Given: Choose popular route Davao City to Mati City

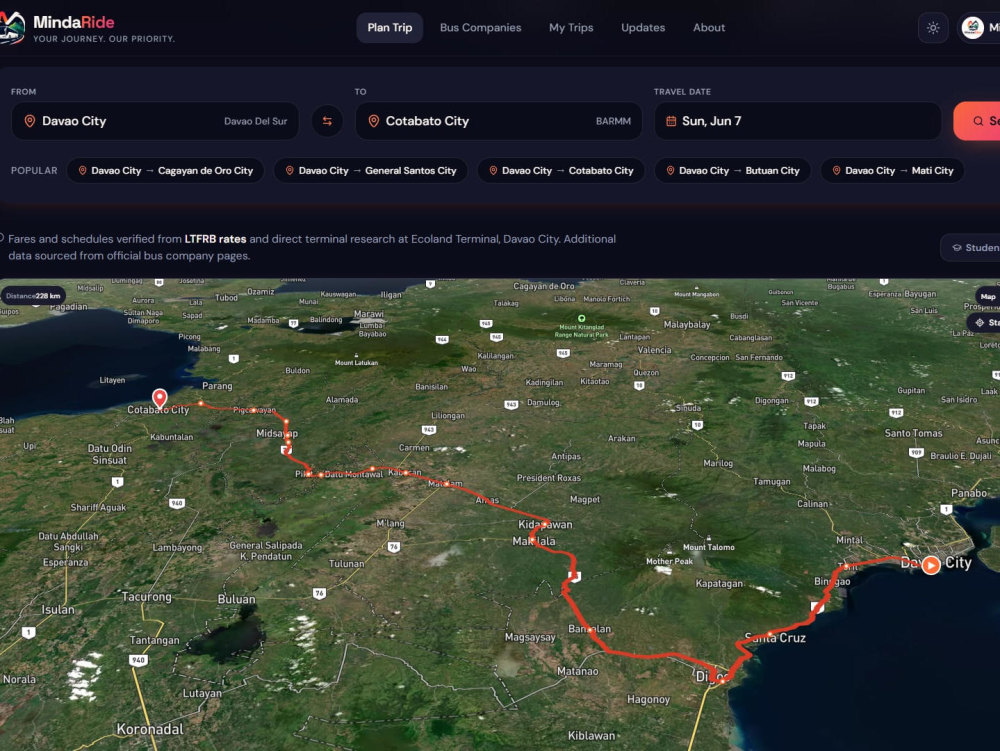Looking at the screenshot, I should pos(892,171).
